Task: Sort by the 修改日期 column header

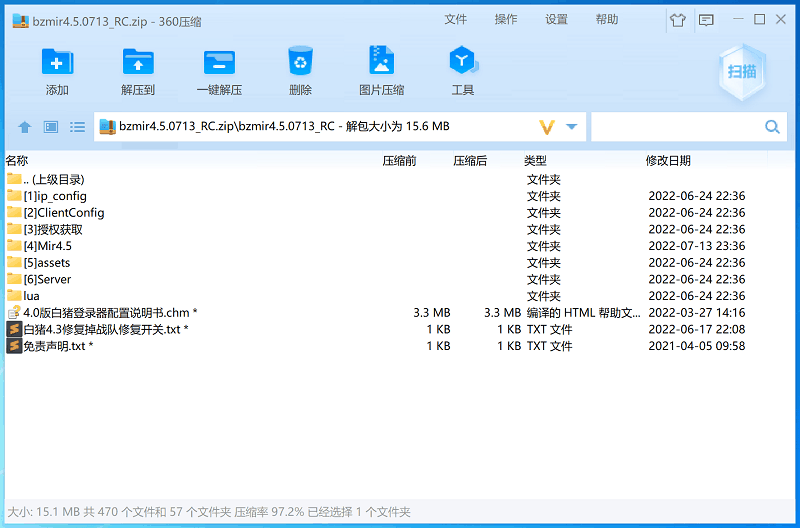Action: click(x=668, y=161)
